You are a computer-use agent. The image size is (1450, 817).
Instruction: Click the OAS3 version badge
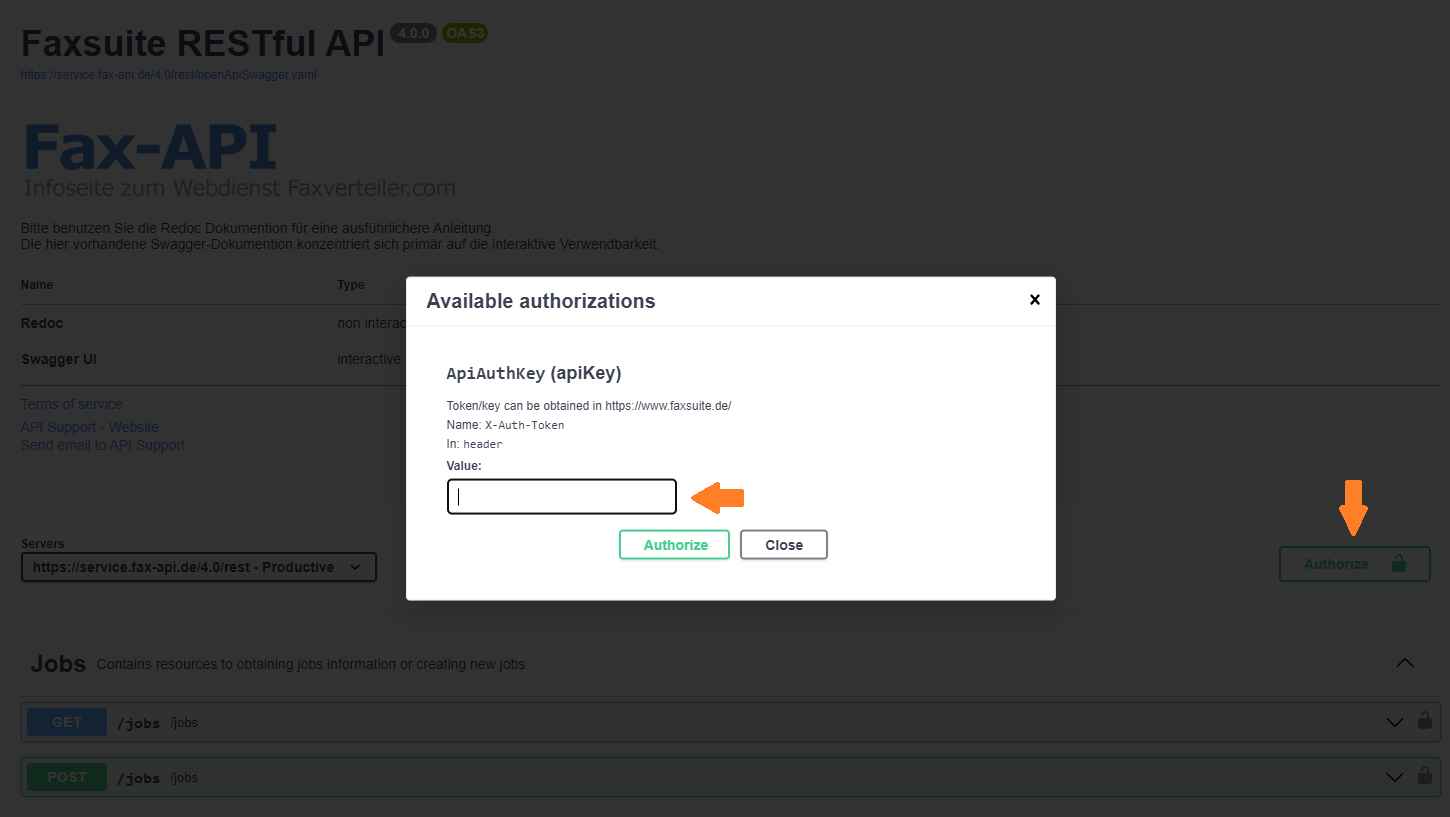tap(464, 33)
